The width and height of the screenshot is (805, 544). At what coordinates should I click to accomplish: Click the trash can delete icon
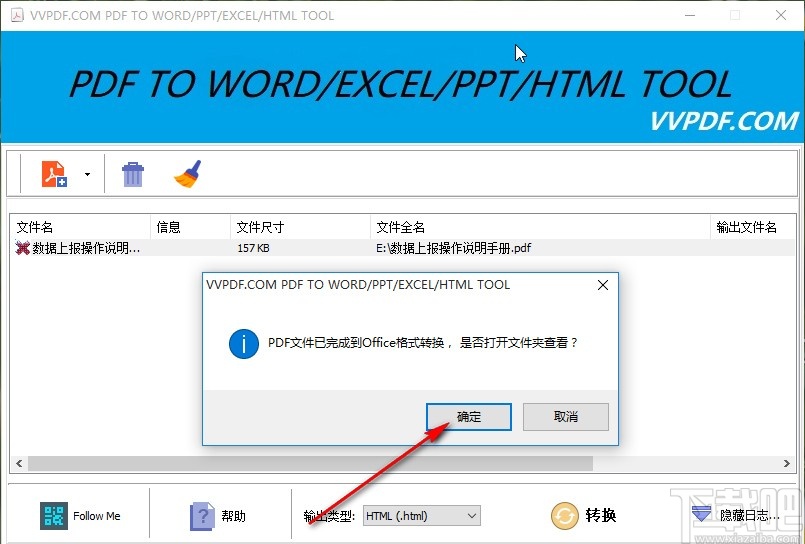click(132, 174)
